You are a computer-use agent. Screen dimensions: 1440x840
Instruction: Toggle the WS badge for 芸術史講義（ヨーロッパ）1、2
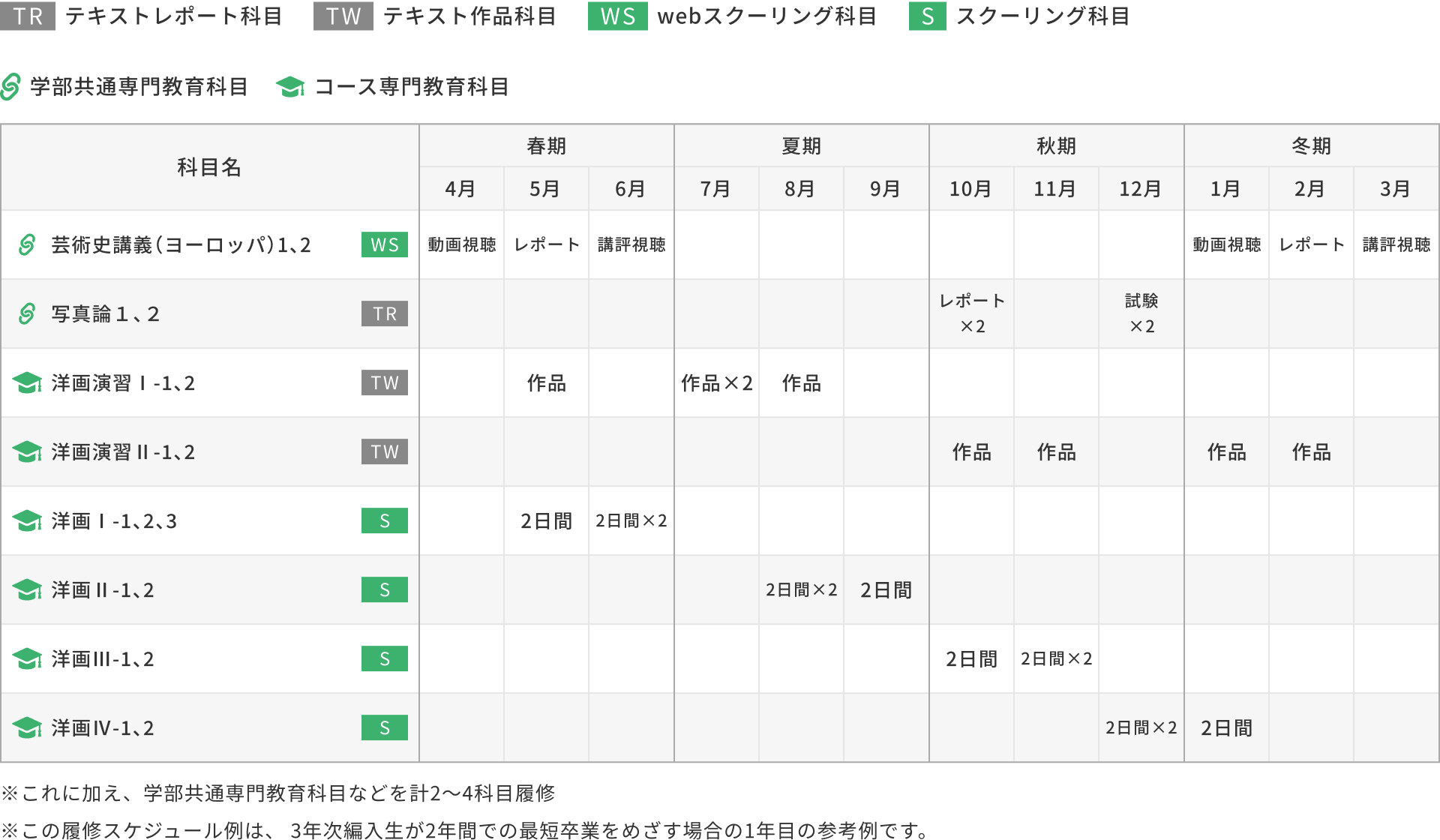[385, 244]
